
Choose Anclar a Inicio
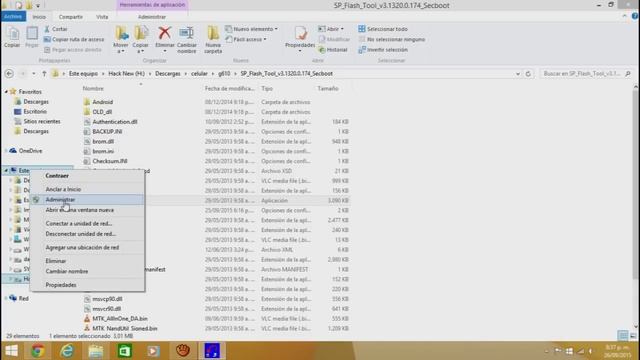click(87, 189)
